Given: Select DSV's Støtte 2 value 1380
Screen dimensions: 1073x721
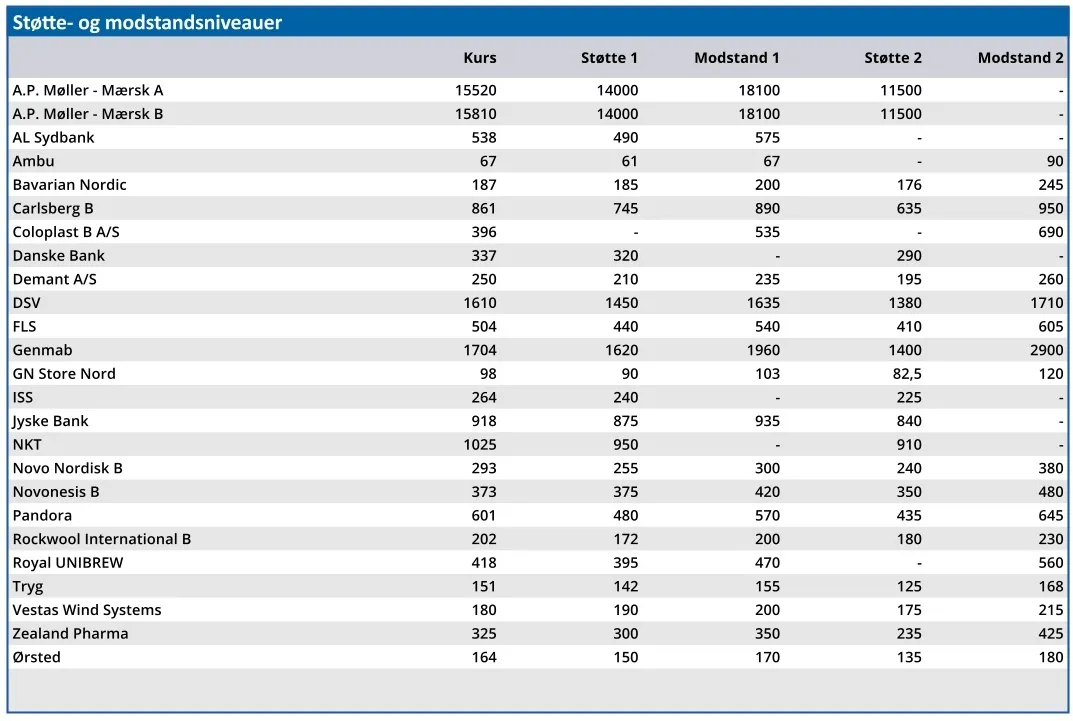Looking at the screenshot, I should pos(905,302).
